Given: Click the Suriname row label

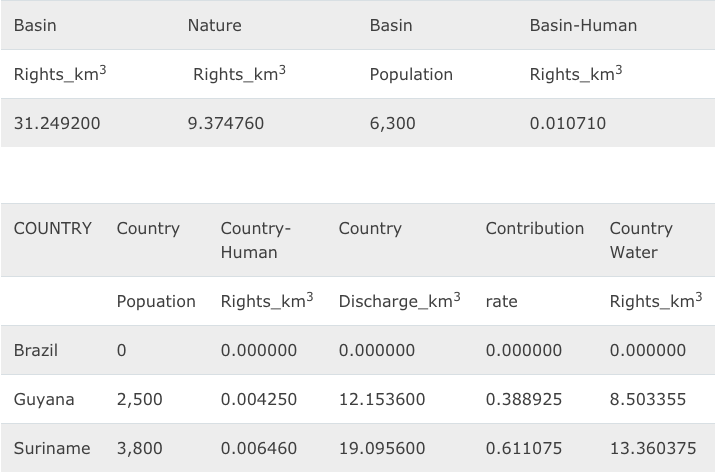Looking at the screenshot, I should click(x=52, y=449).
